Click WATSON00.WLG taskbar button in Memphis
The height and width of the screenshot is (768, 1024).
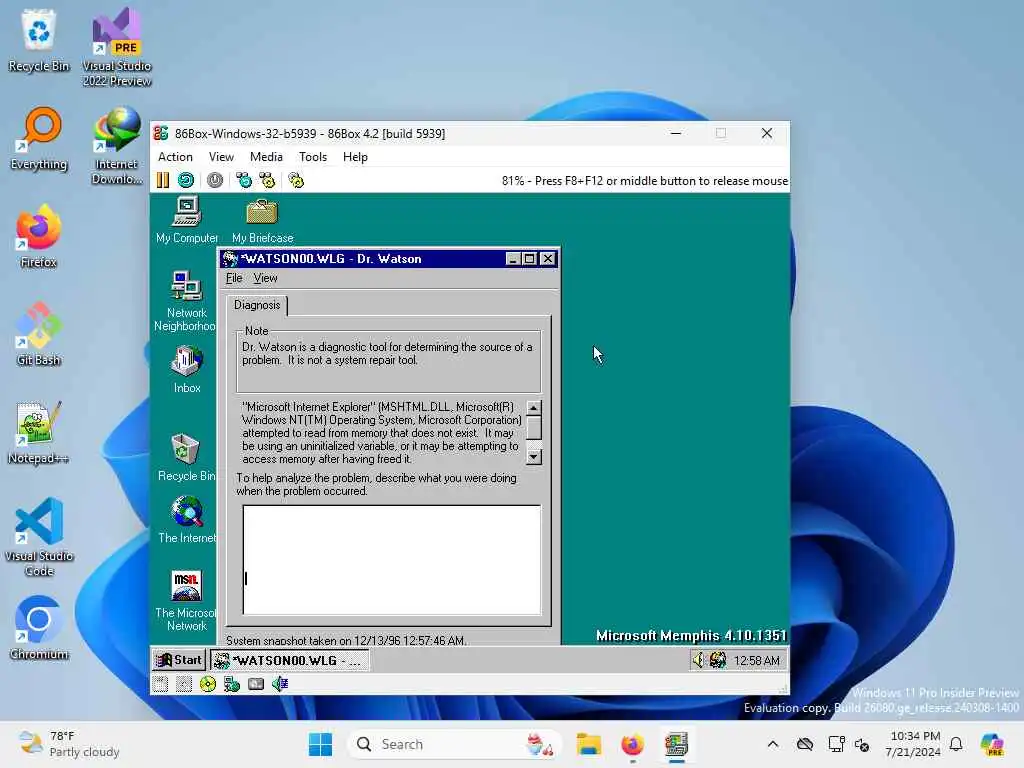289,660
